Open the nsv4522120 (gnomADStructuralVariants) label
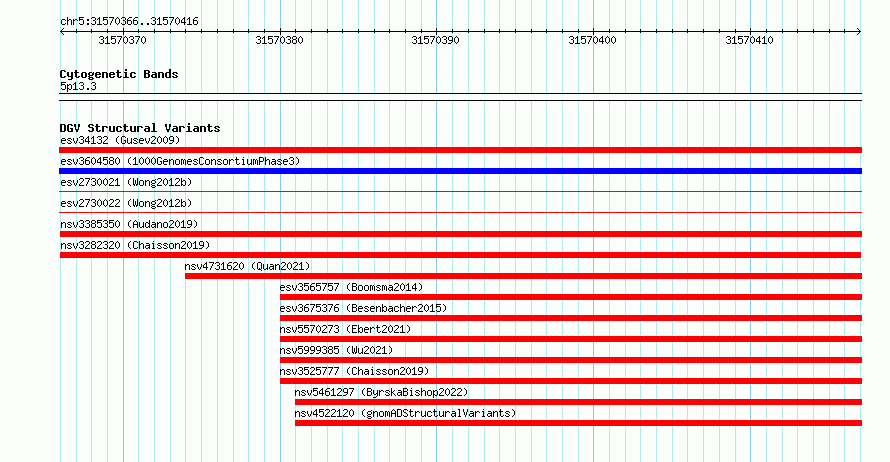This screenshot has width=890, height=462. pos(405,413)
